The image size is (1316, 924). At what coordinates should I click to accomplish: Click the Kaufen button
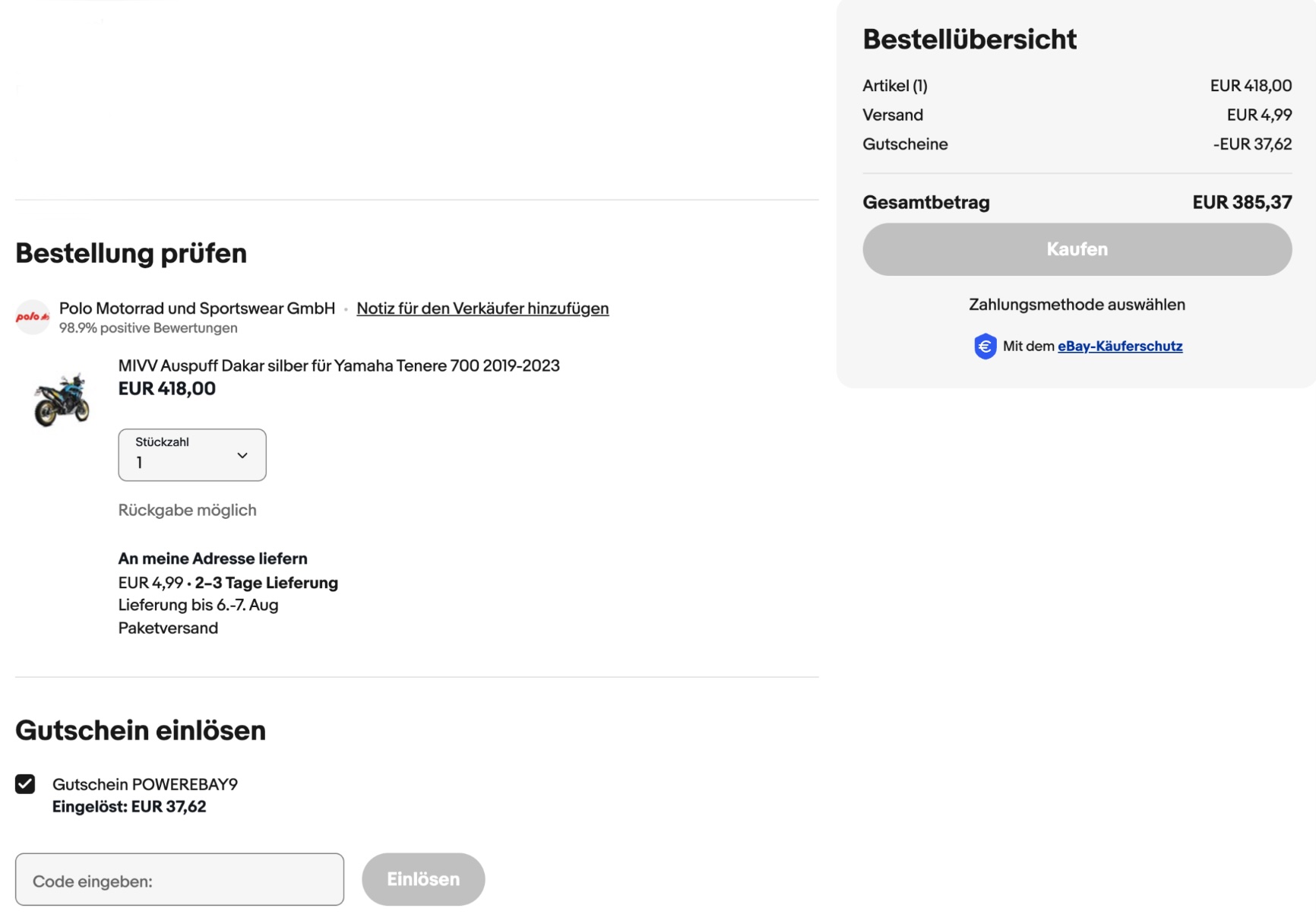1077,249
